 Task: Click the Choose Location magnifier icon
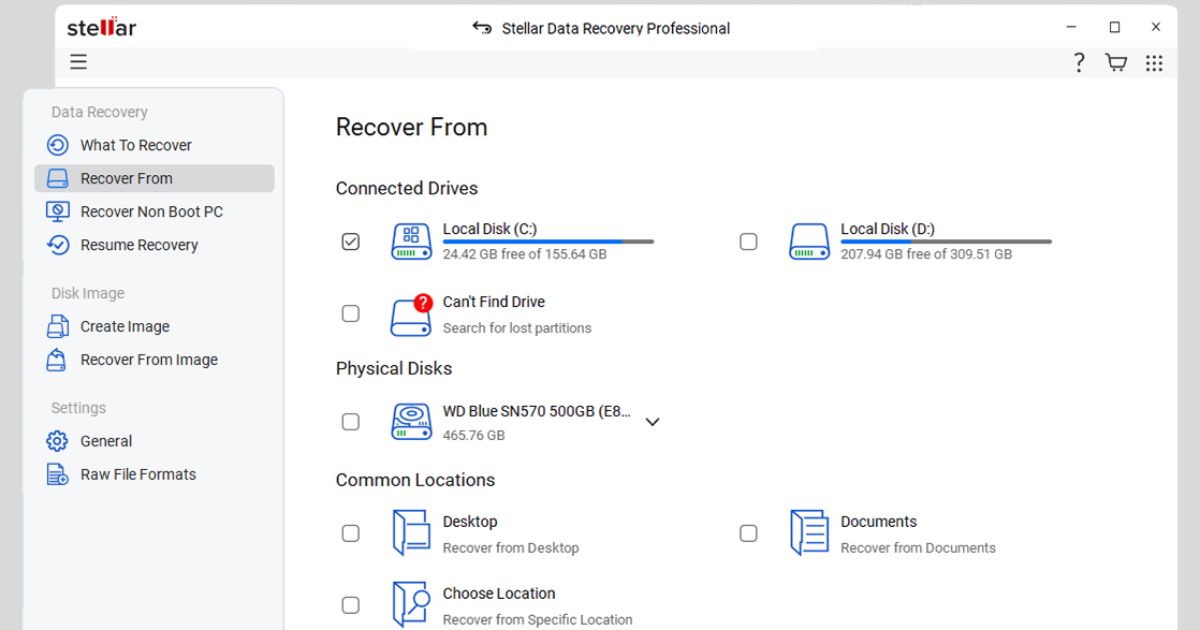click(411, 604)
